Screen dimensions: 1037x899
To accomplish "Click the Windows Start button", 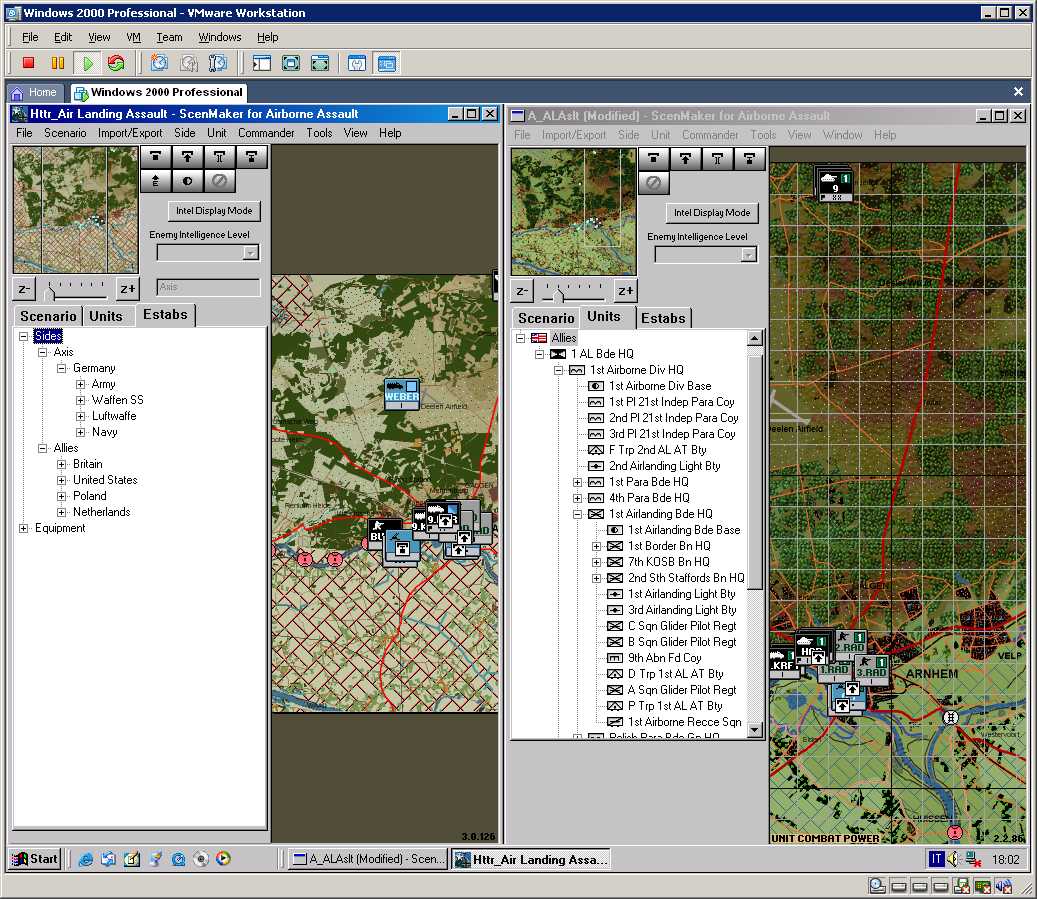I will (x=35, y=859).
